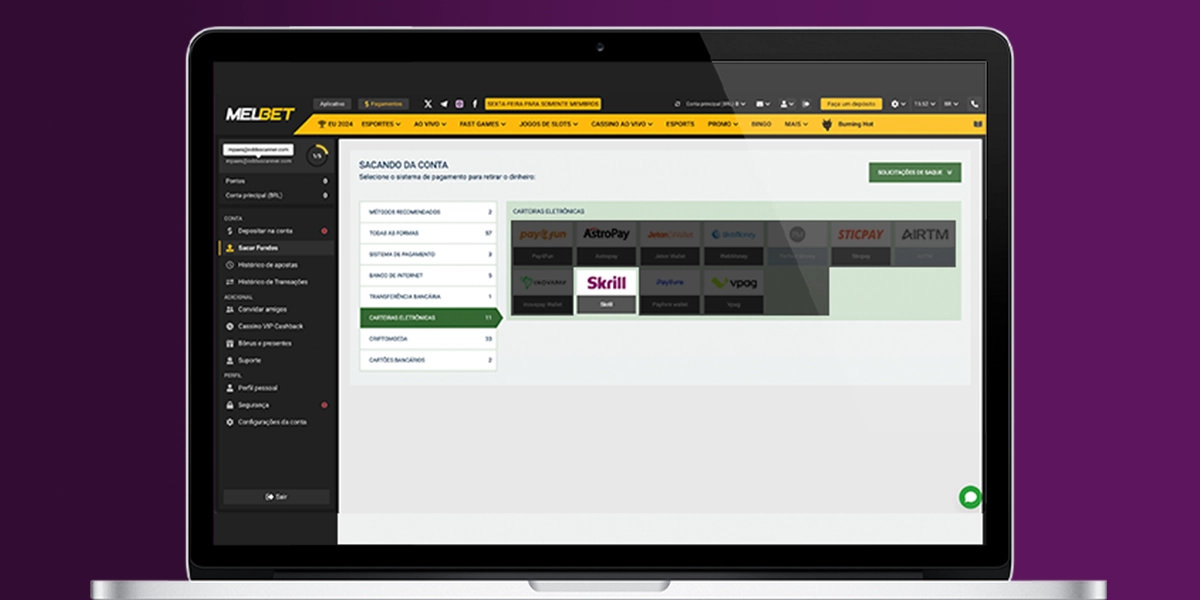Choose the AstroPay payment method
1200x600 pixels.
(x=606, y=244)
